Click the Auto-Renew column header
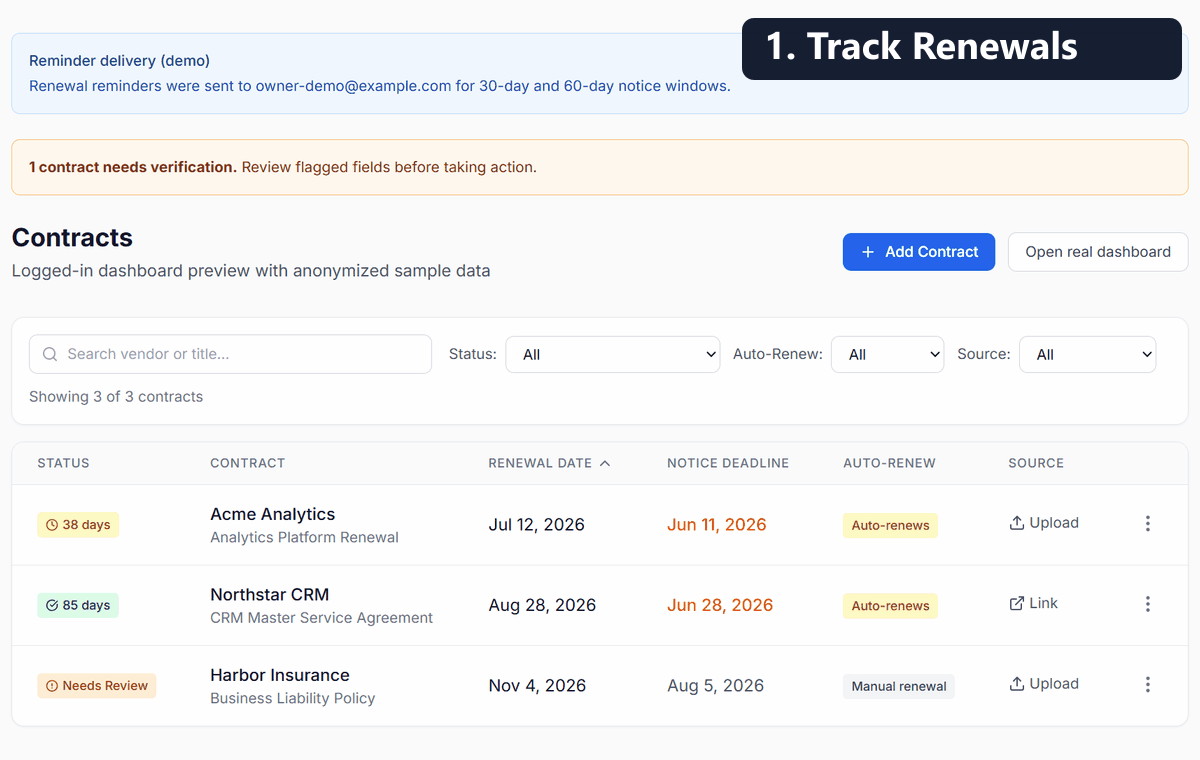The width and height of the screenshot is (1200, 760). pos(890,463)
